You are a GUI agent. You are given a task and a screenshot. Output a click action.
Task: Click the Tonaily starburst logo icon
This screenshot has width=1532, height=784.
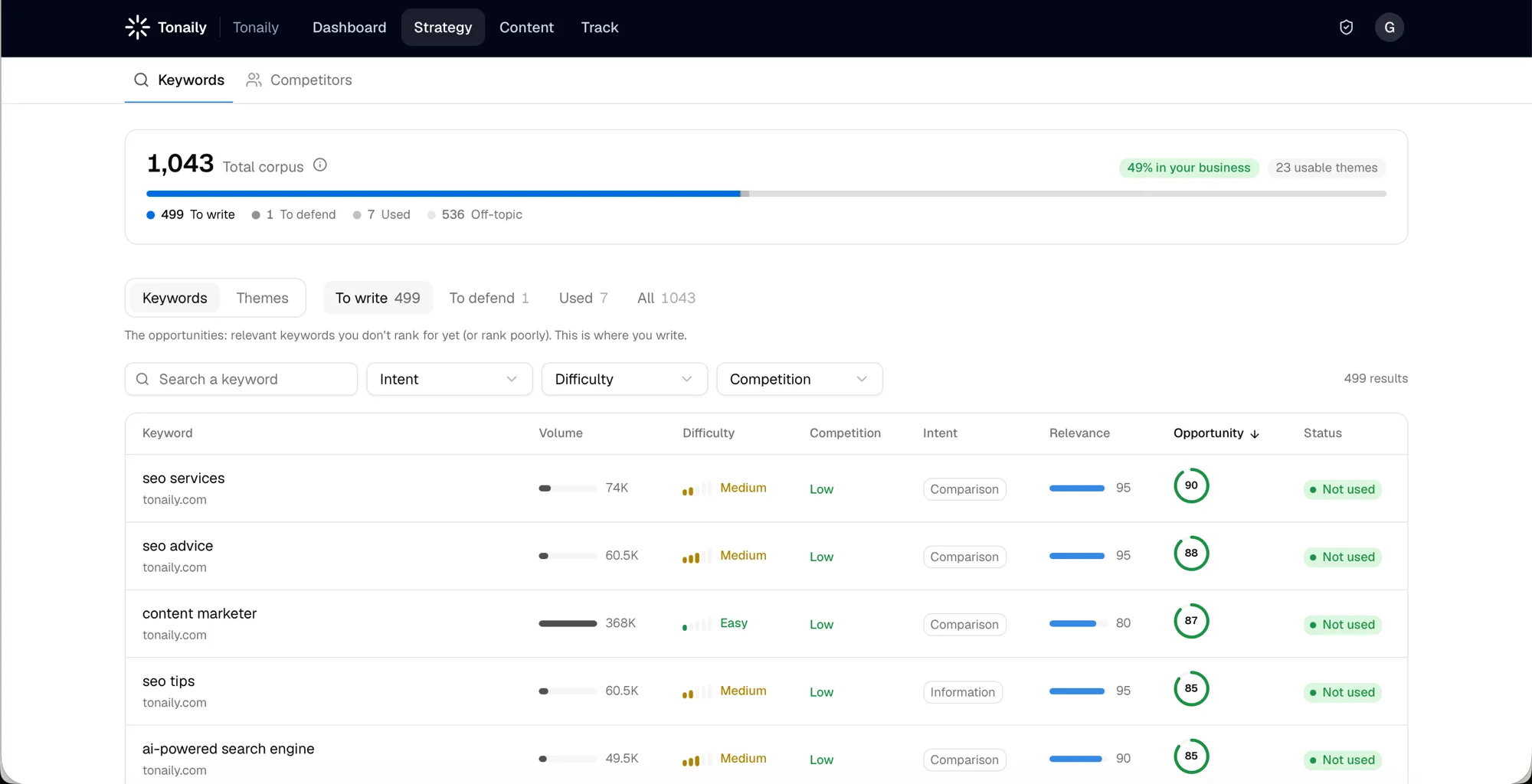click(x=137, y=27)
